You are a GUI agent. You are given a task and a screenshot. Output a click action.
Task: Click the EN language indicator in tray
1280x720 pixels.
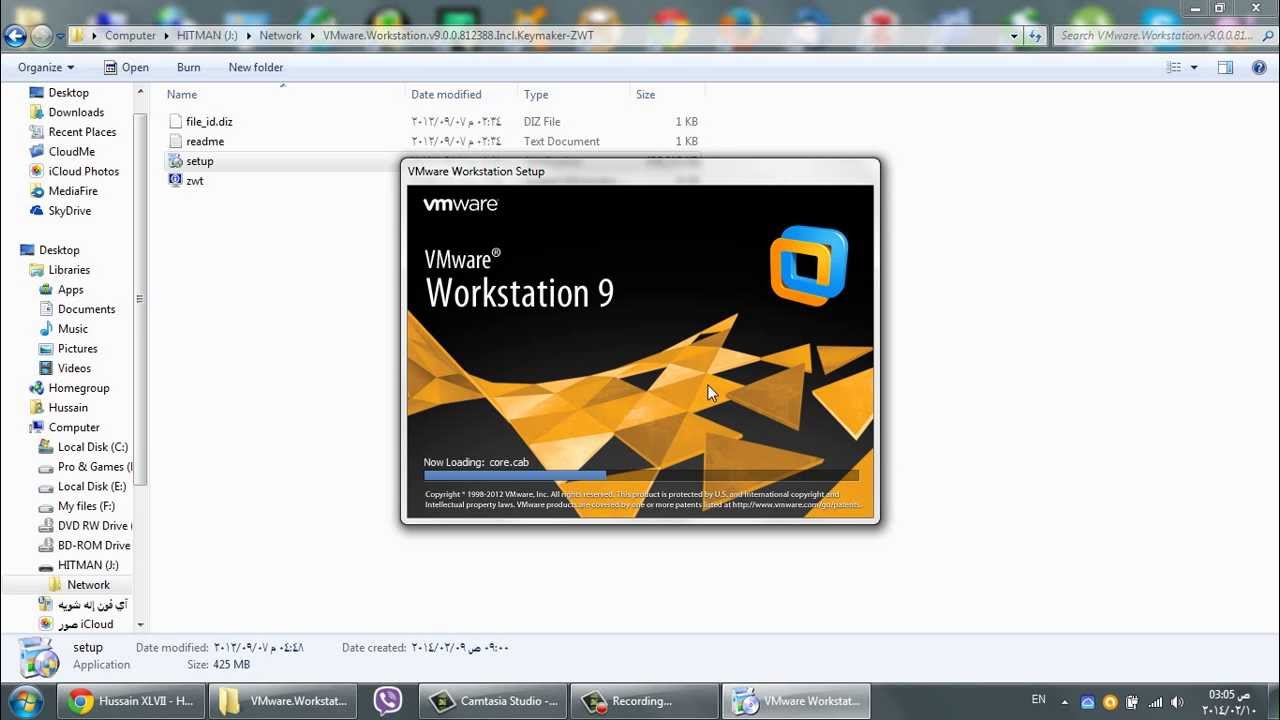[x=1038, y=700]
